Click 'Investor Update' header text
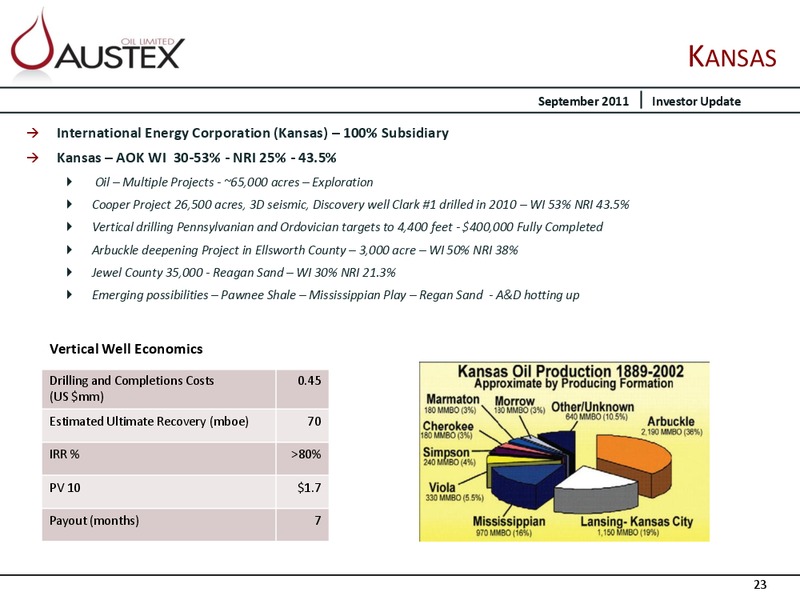The width and height of the screenshot is (800, 600). coord(696,101)
